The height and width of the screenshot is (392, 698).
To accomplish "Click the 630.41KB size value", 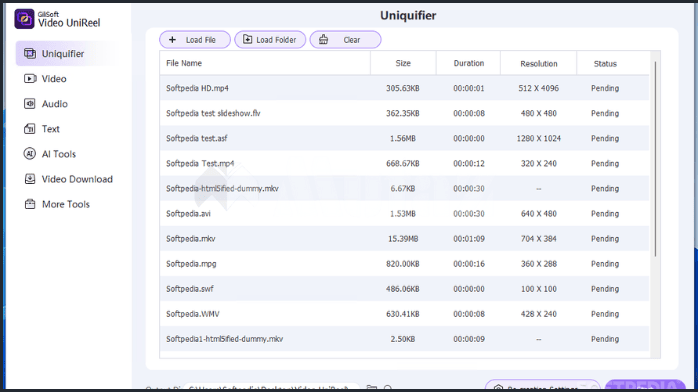I will click(403, 314).
